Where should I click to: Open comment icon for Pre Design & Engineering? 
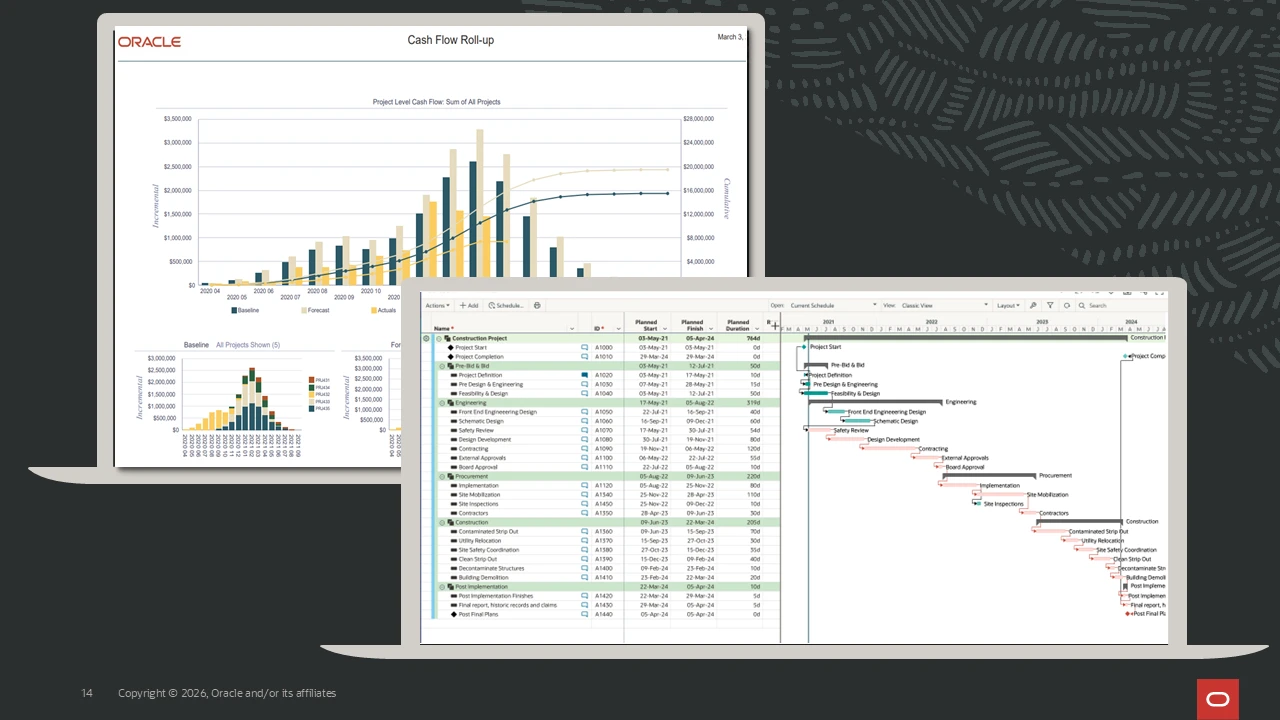click(585, 384)
